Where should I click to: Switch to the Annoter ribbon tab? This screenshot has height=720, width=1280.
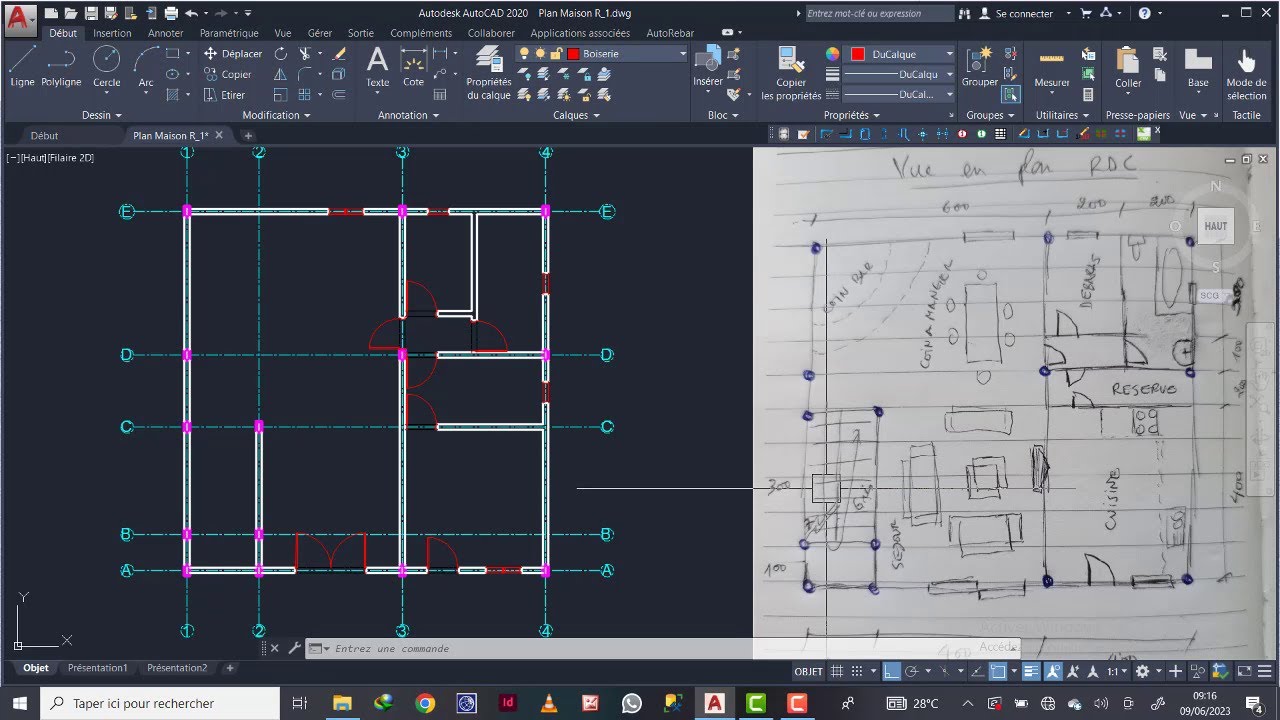click(x=165, y=33)
